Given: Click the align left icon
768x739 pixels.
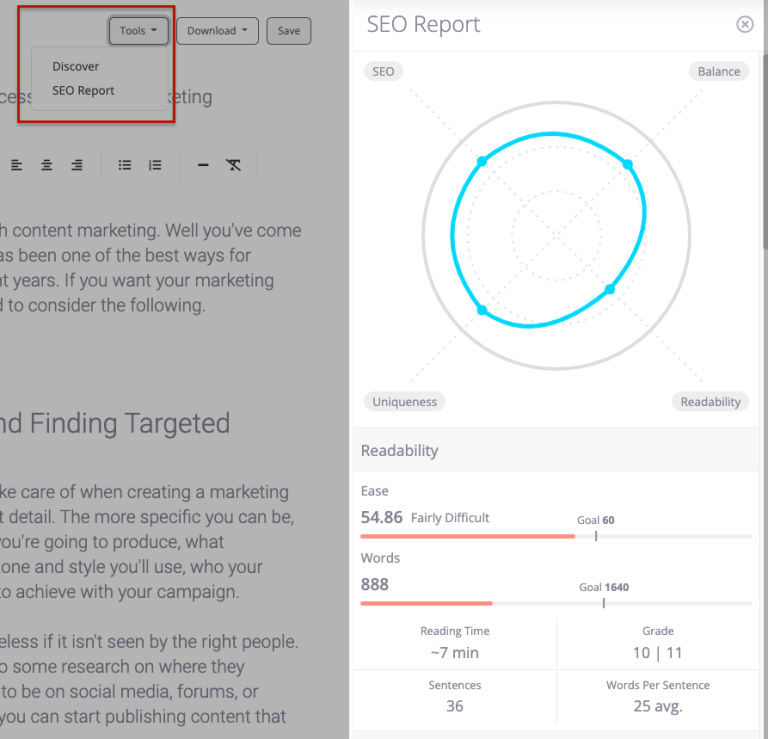Looking at the screenshot, I should (x=17, y=165).
